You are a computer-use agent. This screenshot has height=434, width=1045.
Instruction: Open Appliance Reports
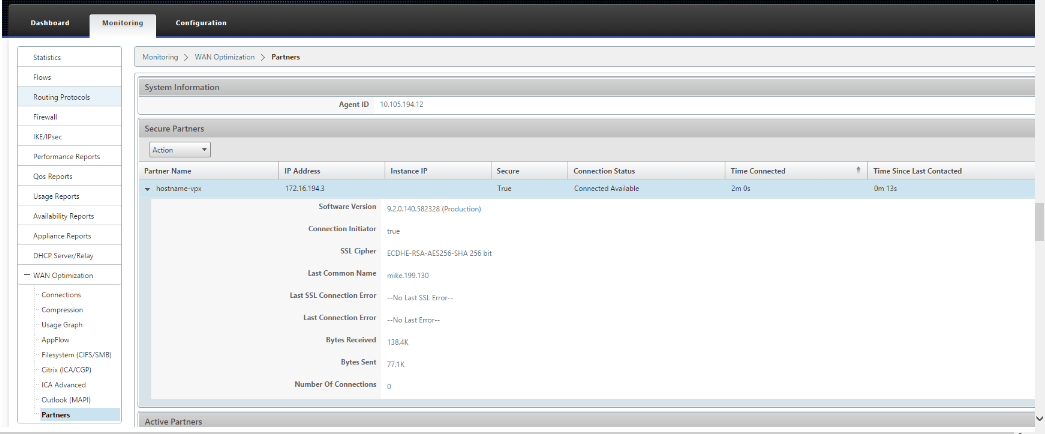click(x=69, y=236)
